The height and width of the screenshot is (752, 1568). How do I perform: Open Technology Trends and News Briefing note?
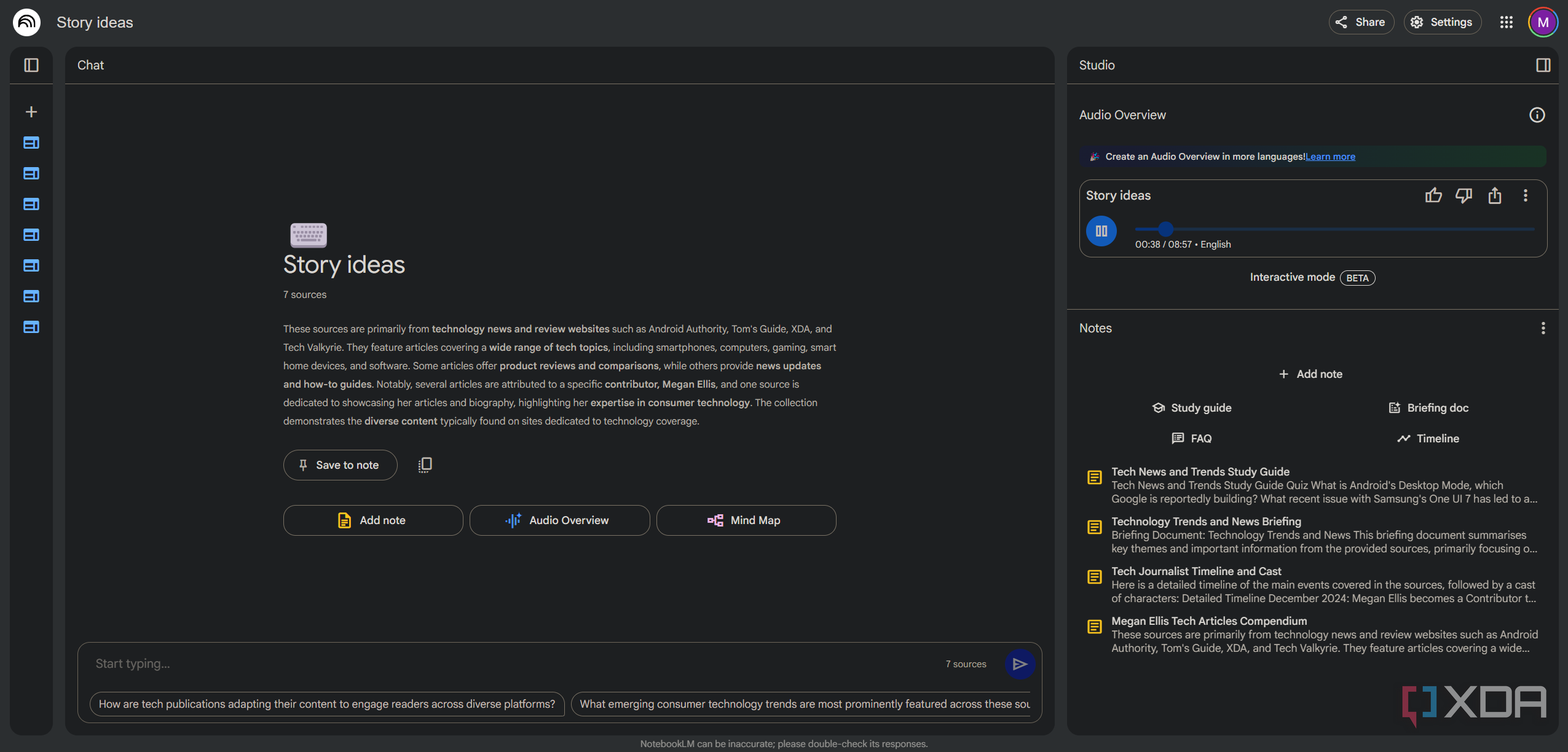coord(1313,535)
